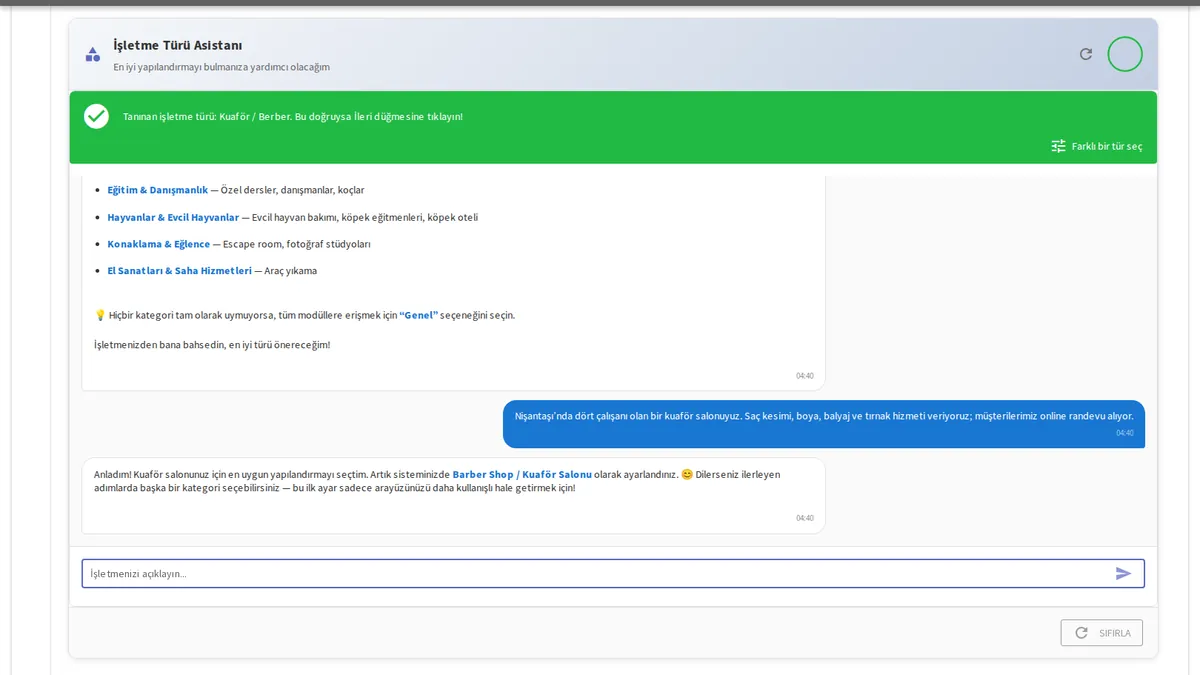Click the shapes icon beside İşletme Türü Asistanı
1200x675 pixels.
click(93, 54)
